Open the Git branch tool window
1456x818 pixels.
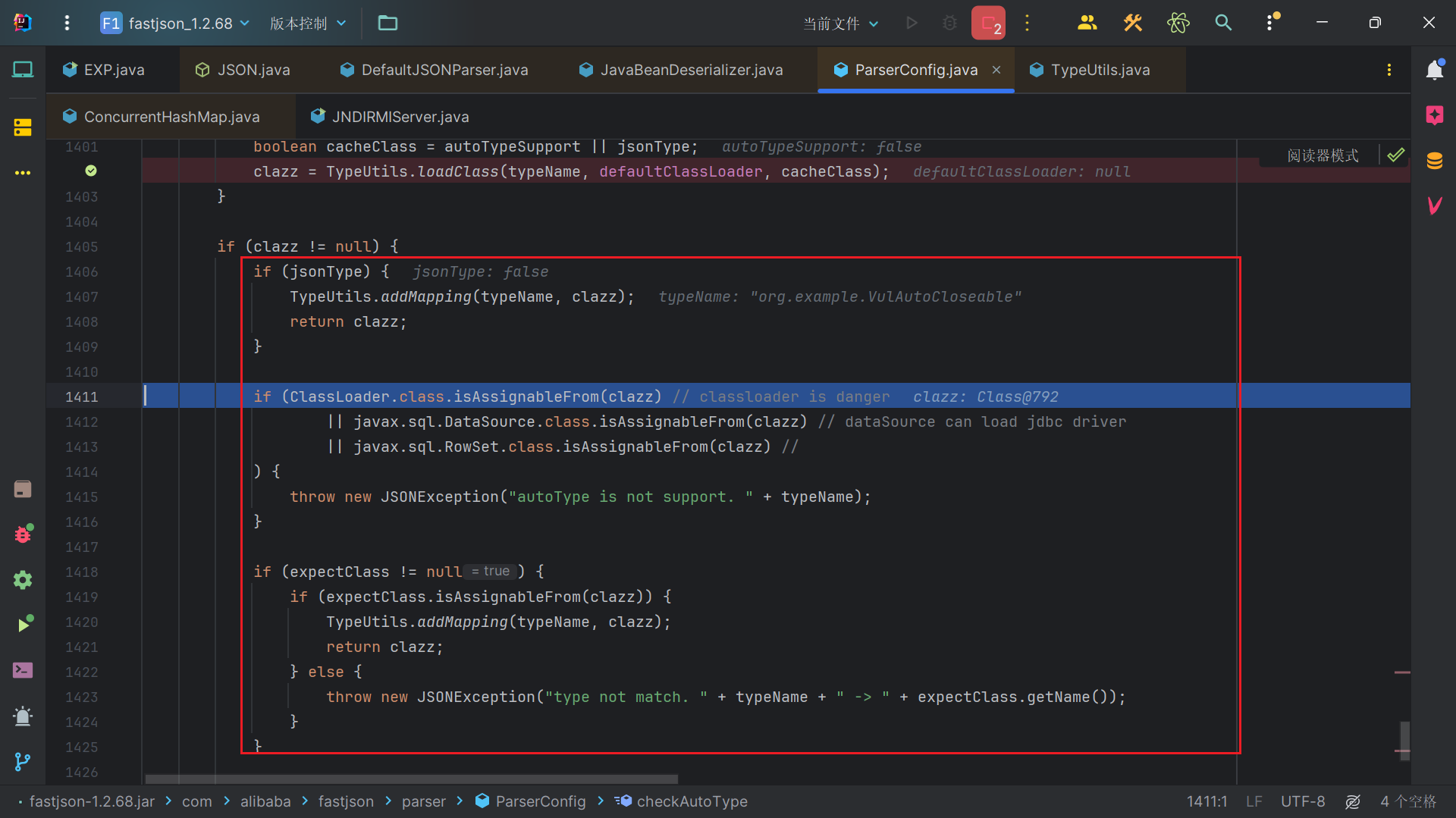[x=23, y=761]
